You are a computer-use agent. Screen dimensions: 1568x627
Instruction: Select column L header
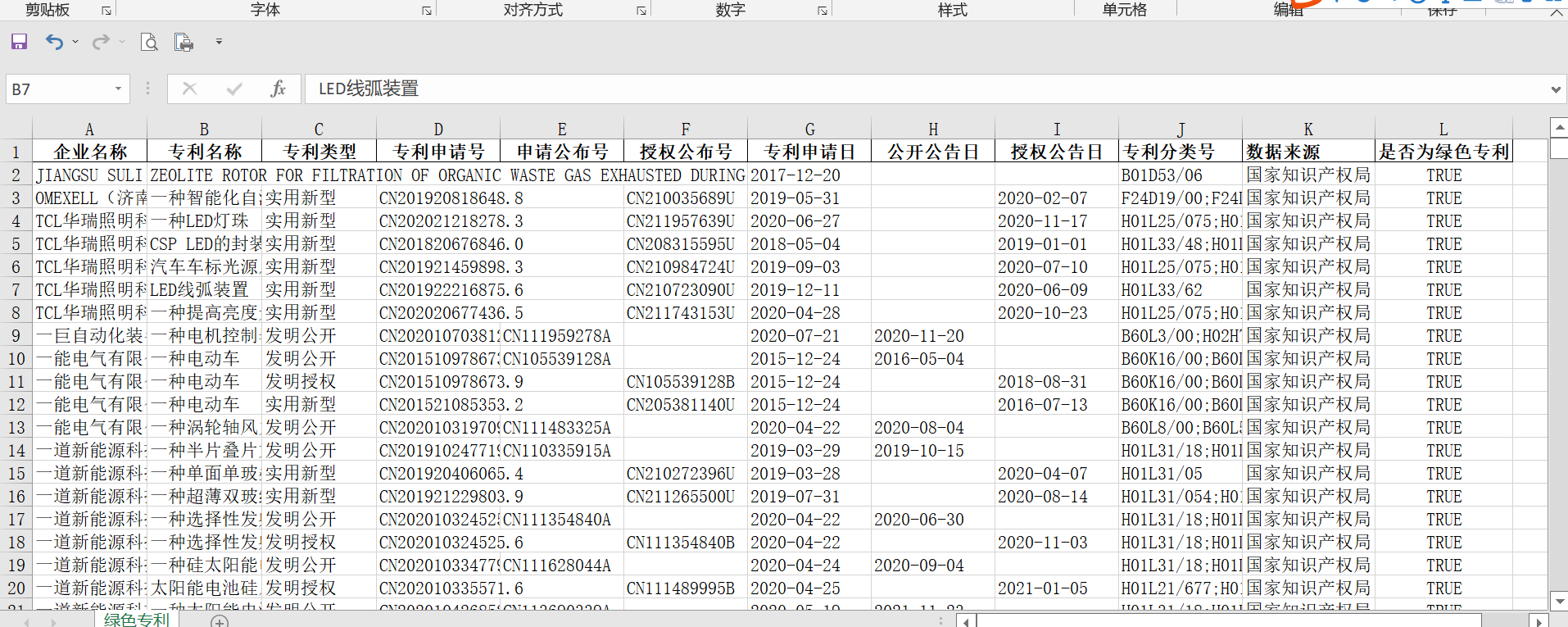tap(1443, 129)
